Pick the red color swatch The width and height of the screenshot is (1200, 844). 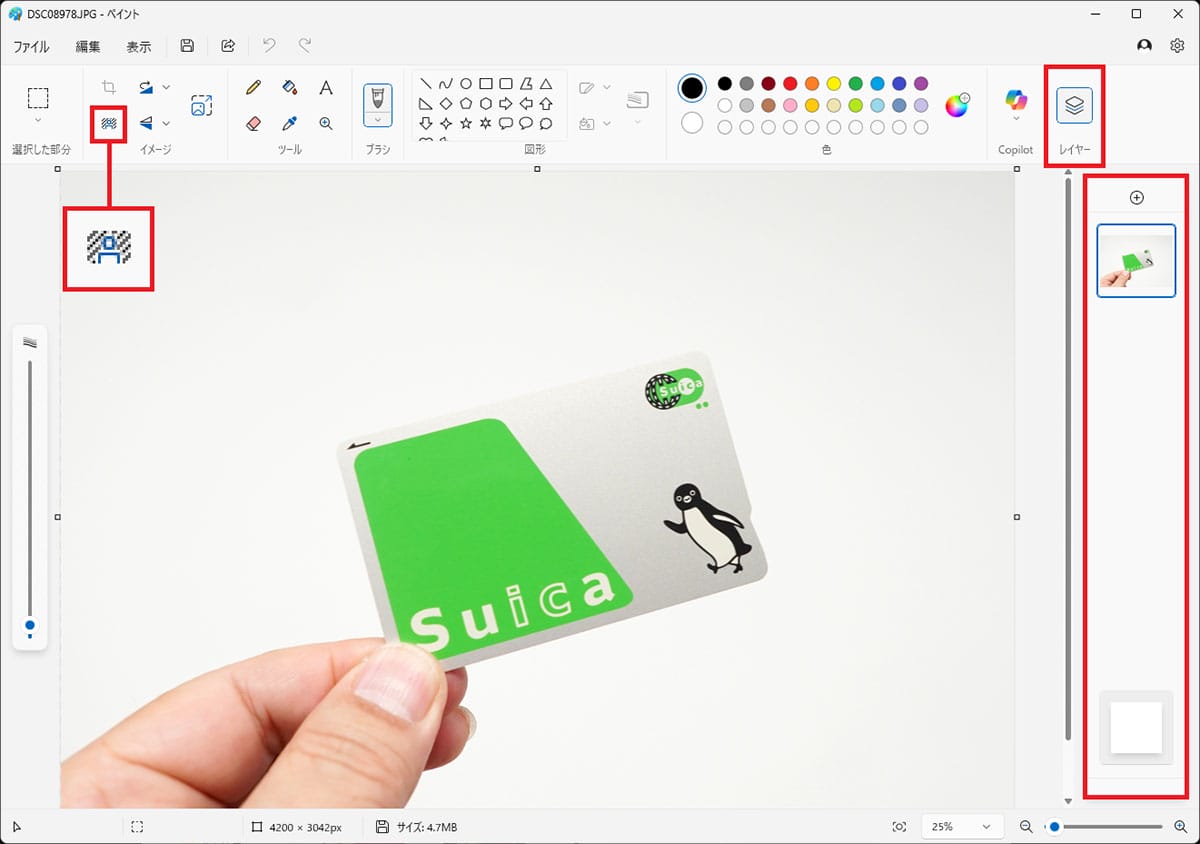pos(790,83)
